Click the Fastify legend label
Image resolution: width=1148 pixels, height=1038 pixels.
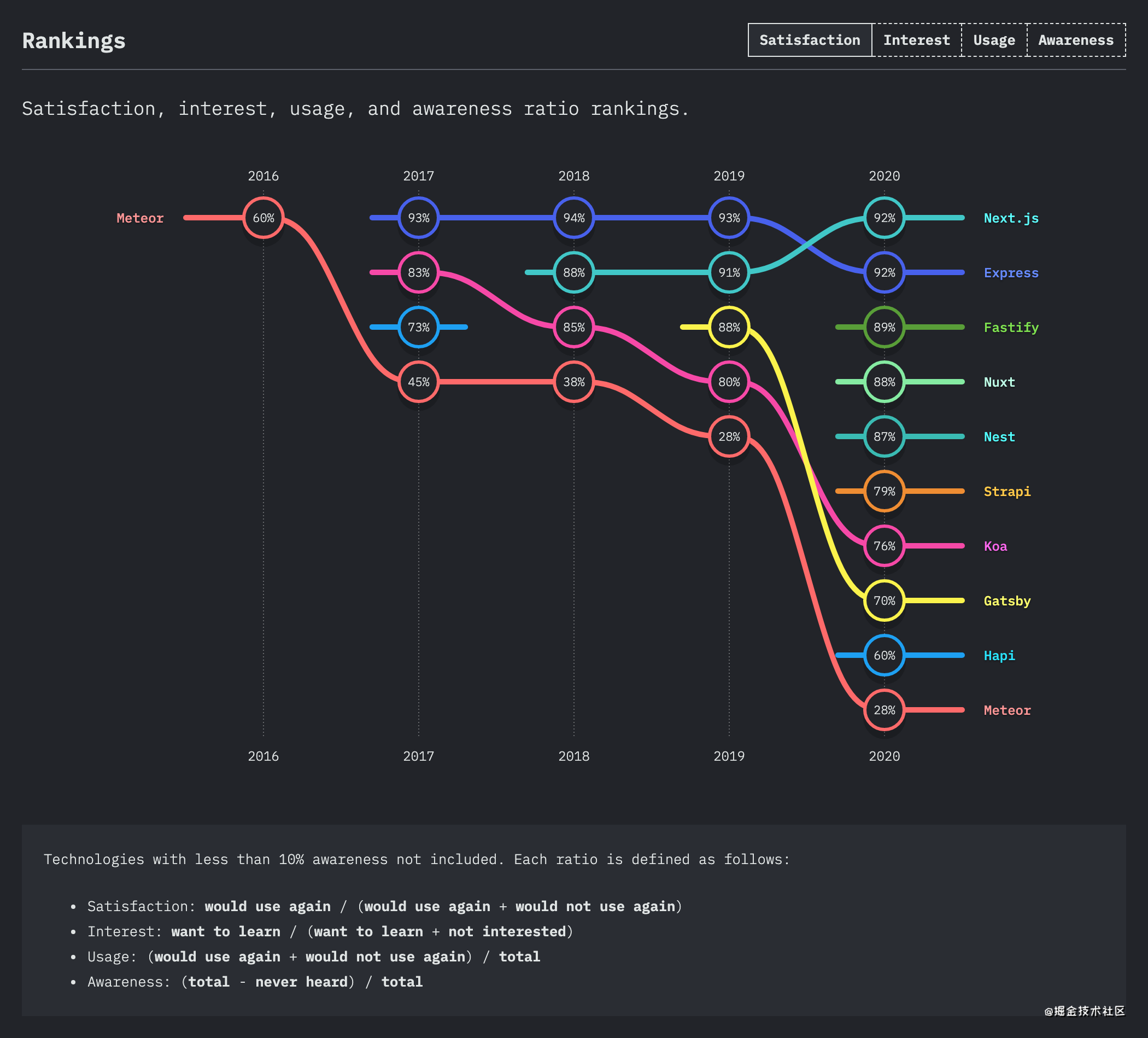[1011, 328]
